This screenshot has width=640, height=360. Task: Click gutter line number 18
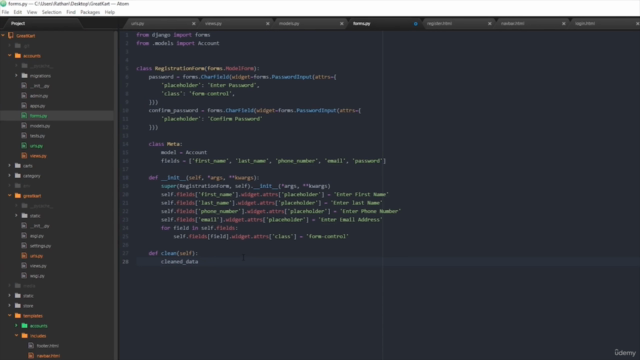click(125, 178)
